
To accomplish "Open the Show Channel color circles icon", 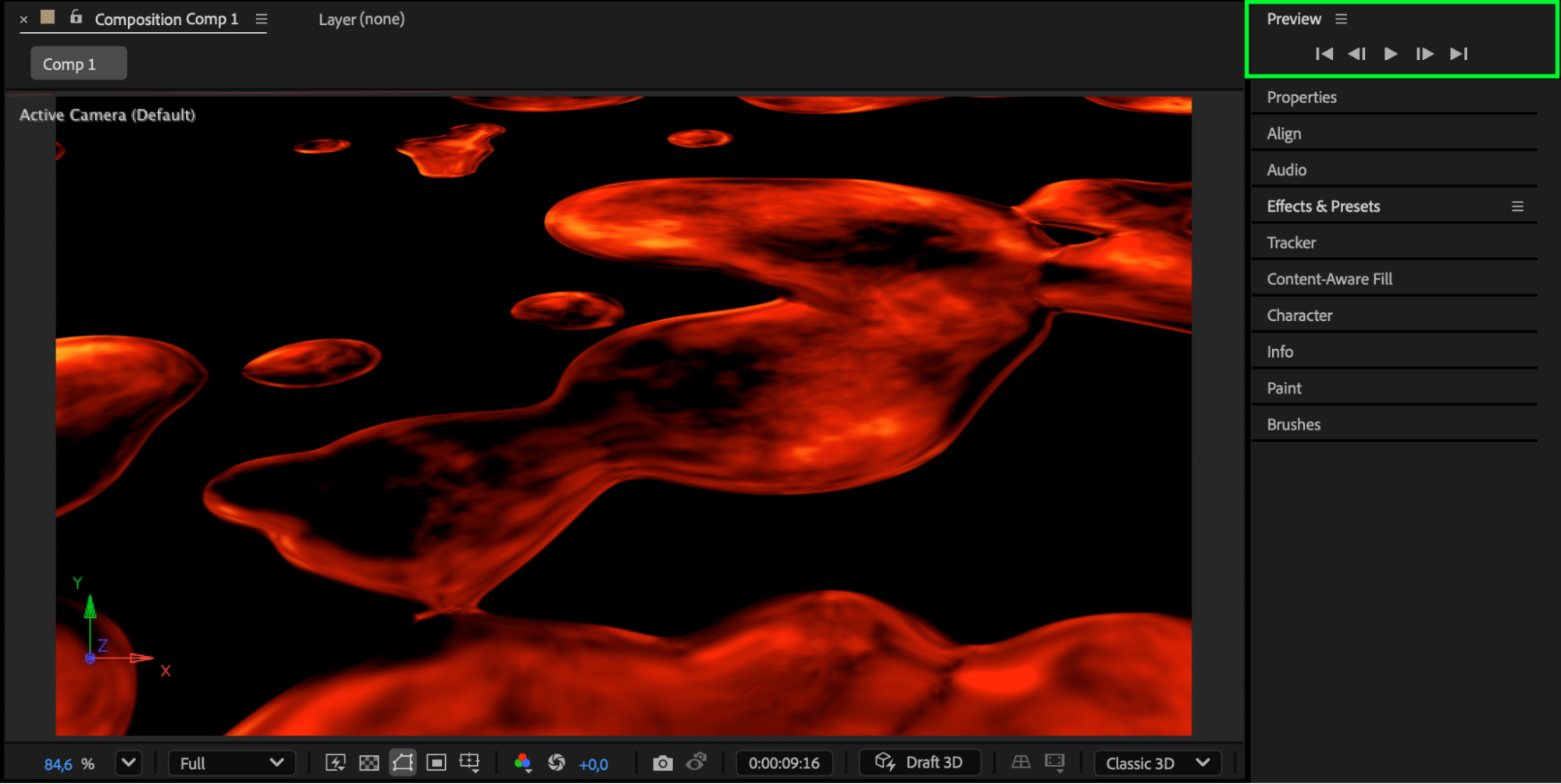I will [522, 763].
